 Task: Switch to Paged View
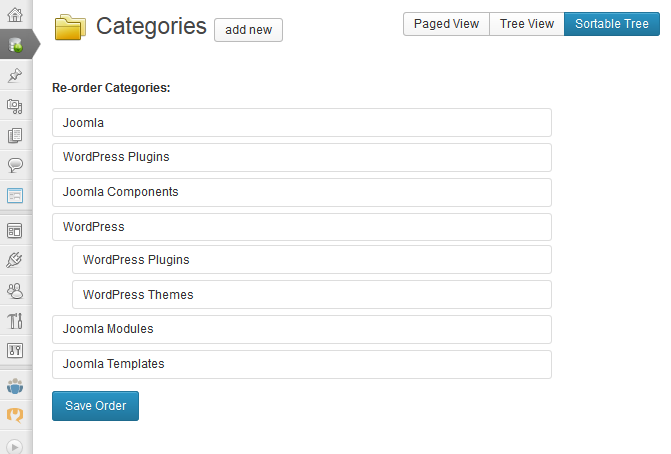coord(446,24)
